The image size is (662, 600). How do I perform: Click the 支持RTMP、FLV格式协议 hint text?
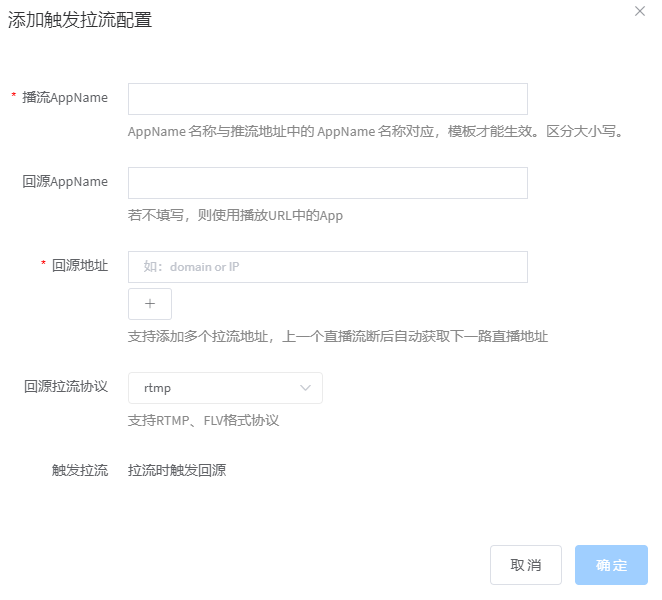pyautogui.click(x=203, y=420)
